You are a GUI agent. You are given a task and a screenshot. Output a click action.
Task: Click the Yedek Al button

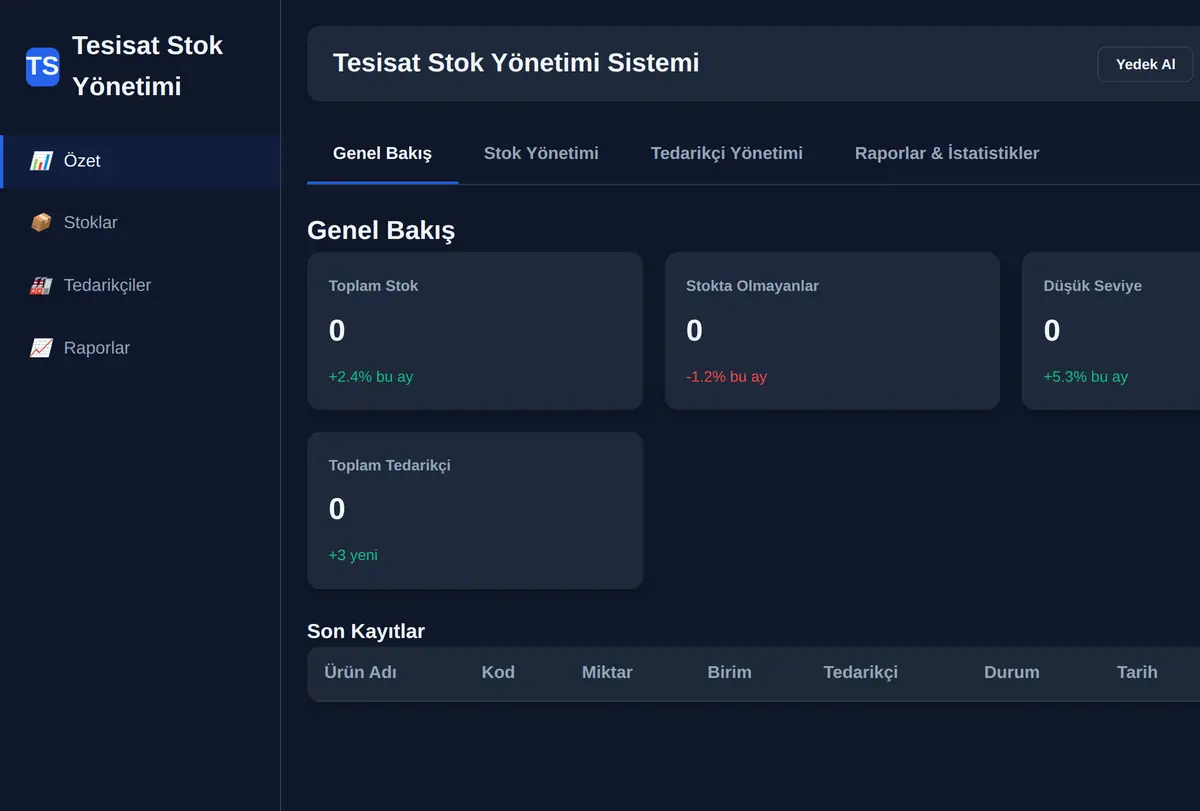click(x=1145, y=64)
